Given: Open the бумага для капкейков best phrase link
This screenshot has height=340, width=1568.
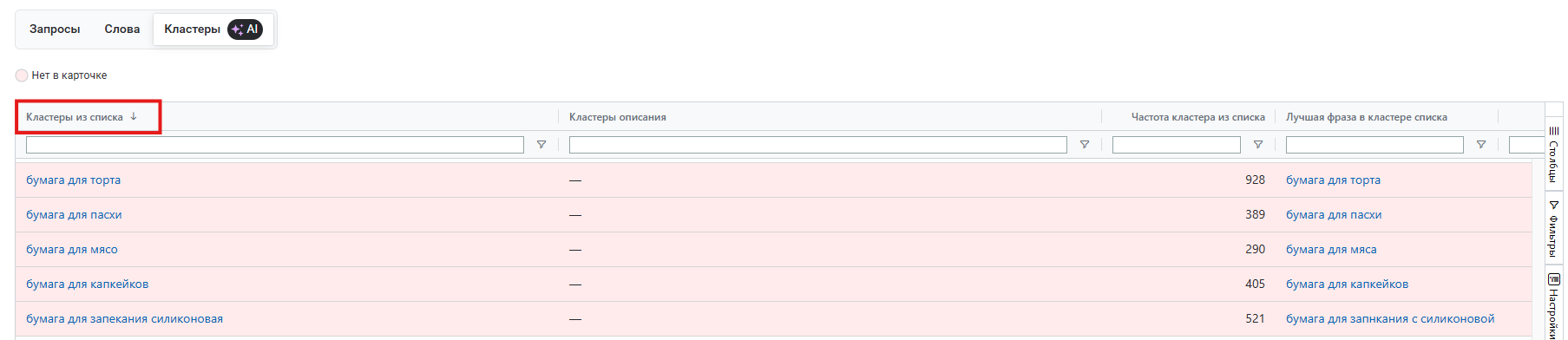Looking at the screenshot, I should coord(1347,284).
